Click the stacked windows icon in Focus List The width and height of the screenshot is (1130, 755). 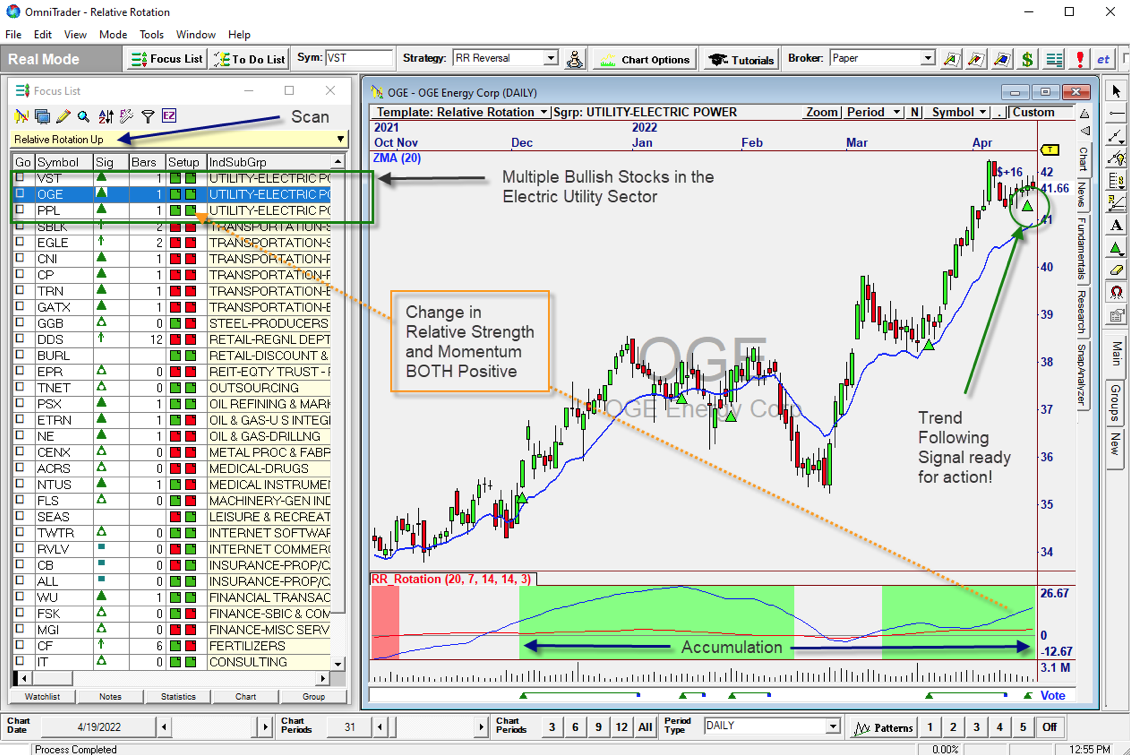click(43, 116)
